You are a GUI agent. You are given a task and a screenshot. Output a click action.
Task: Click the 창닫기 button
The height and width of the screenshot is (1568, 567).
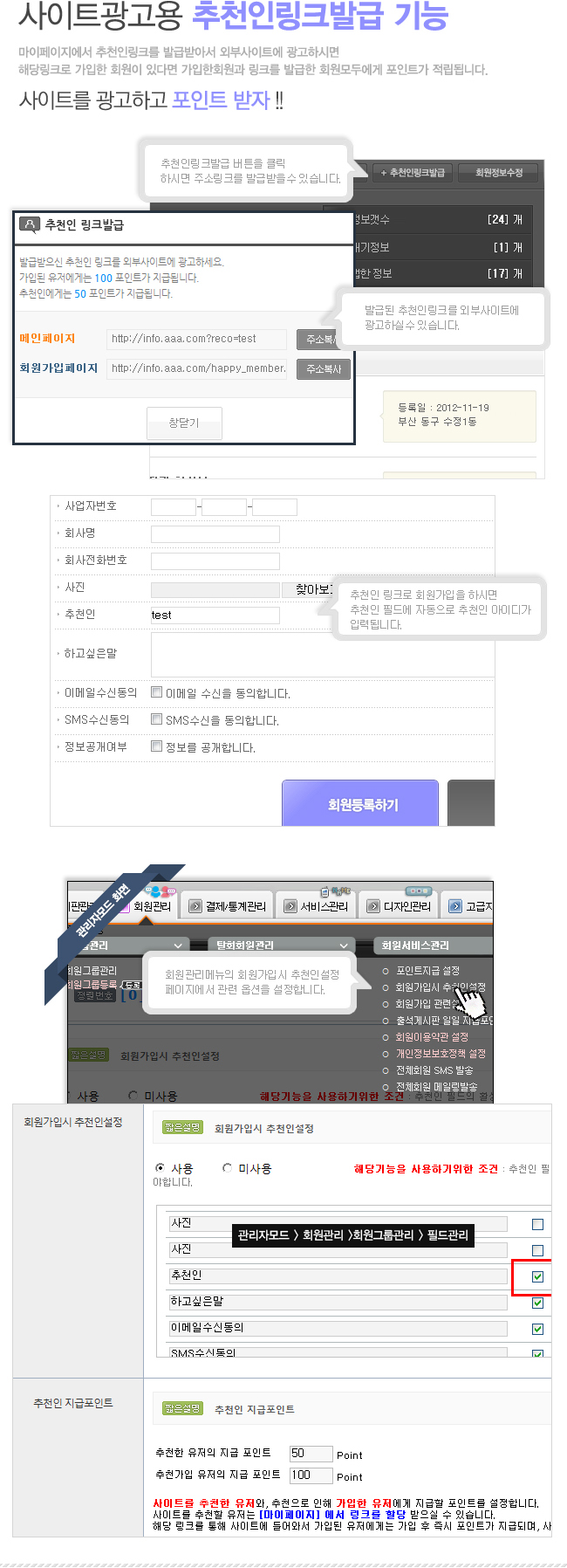[x=184, y=423]
